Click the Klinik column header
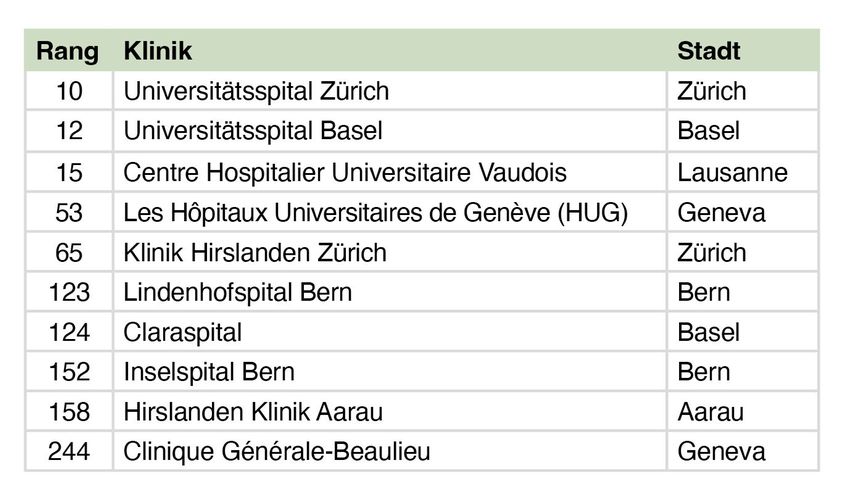The height and width of the screenshot is (501, 854). 158,51
